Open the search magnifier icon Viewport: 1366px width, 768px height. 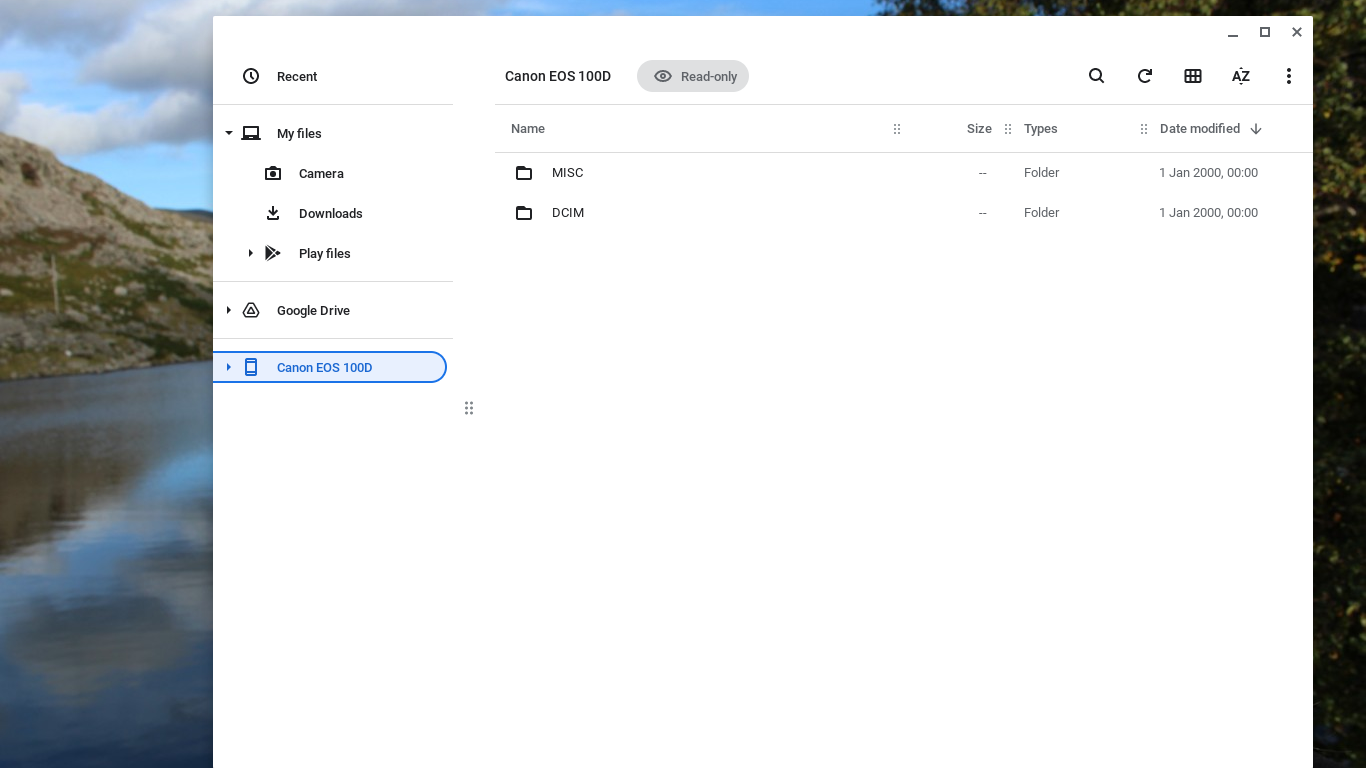pos(1096,76)
